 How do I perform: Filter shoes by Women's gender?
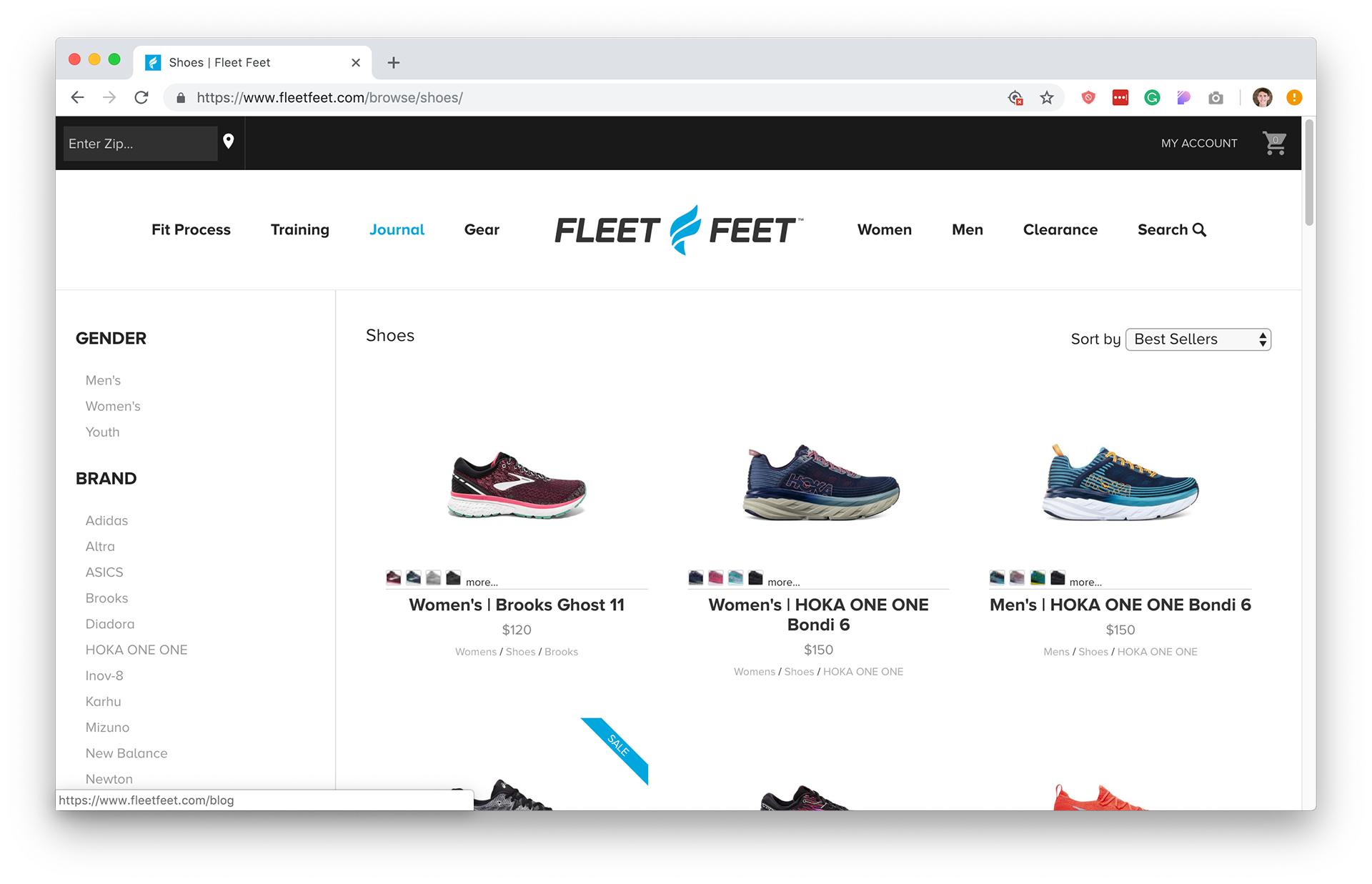(113, 406)
